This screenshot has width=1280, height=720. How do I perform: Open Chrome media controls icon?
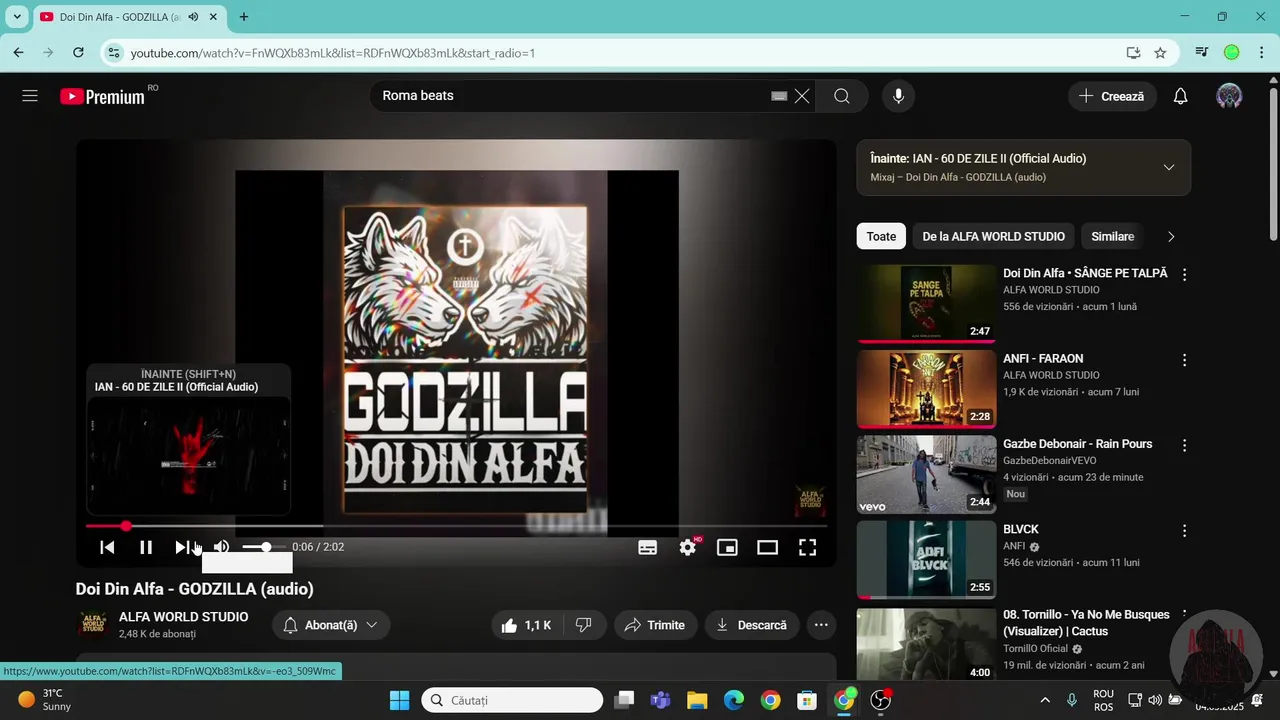tap(1202, 53)
